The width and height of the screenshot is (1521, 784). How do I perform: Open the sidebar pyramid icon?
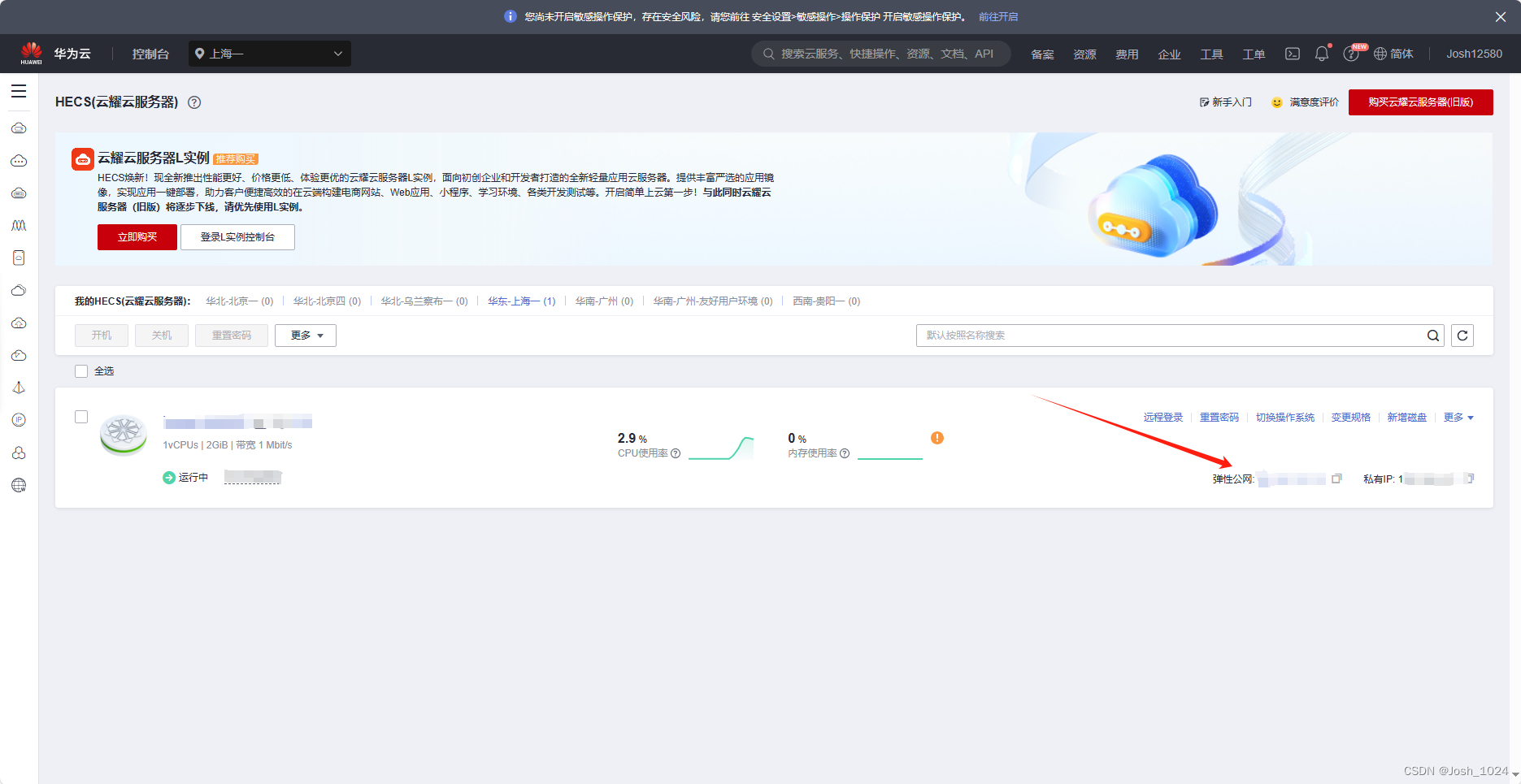click(19, 388)
